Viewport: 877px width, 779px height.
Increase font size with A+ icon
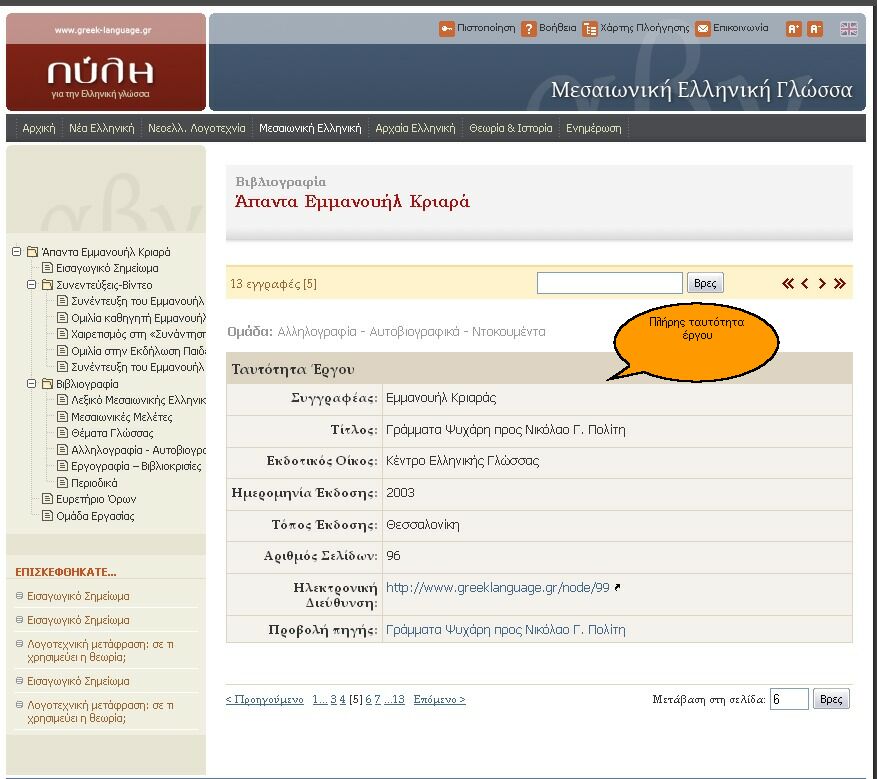[x=794, y=29]
